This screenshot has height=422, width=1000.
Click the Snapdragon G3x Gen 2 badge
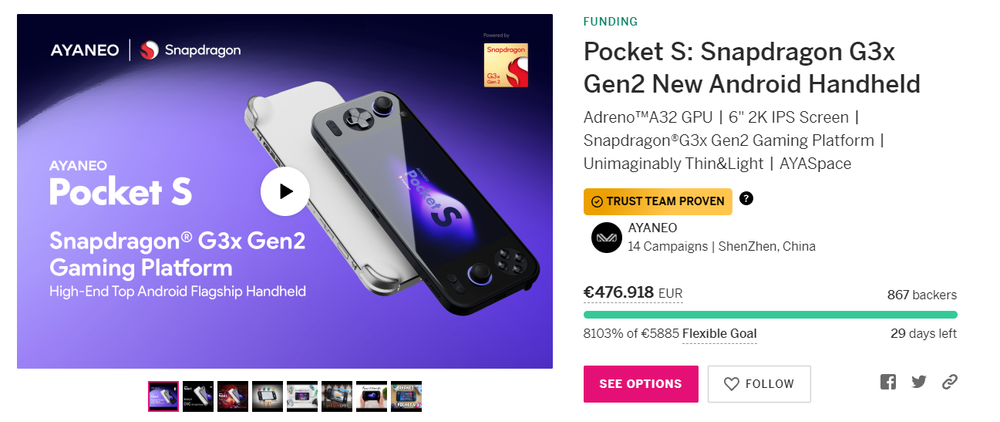point(505,64)
